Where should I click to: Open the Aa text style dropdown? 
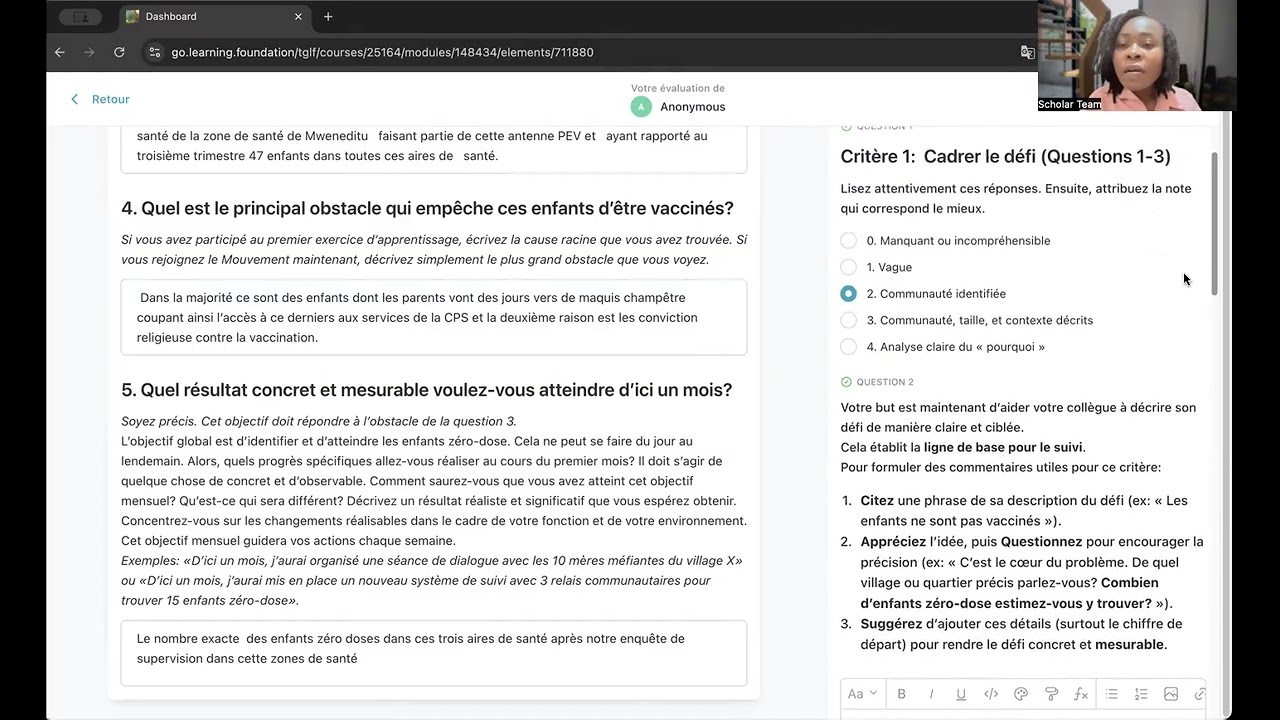coord(862,694)
